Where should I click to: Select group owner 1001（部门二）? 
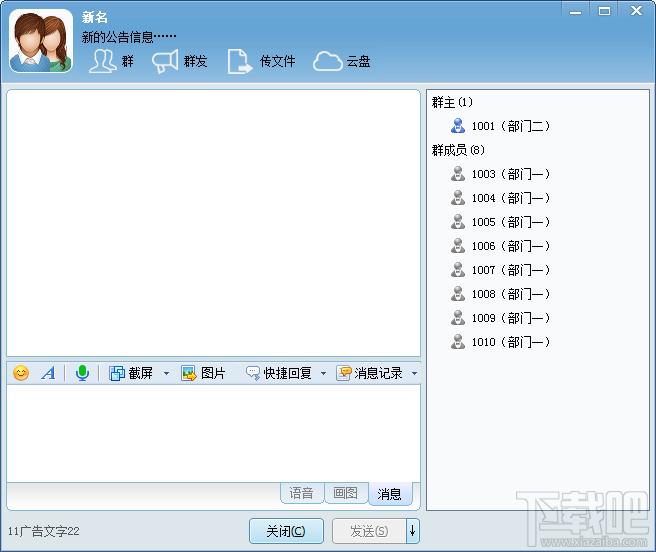pos(500,126)
